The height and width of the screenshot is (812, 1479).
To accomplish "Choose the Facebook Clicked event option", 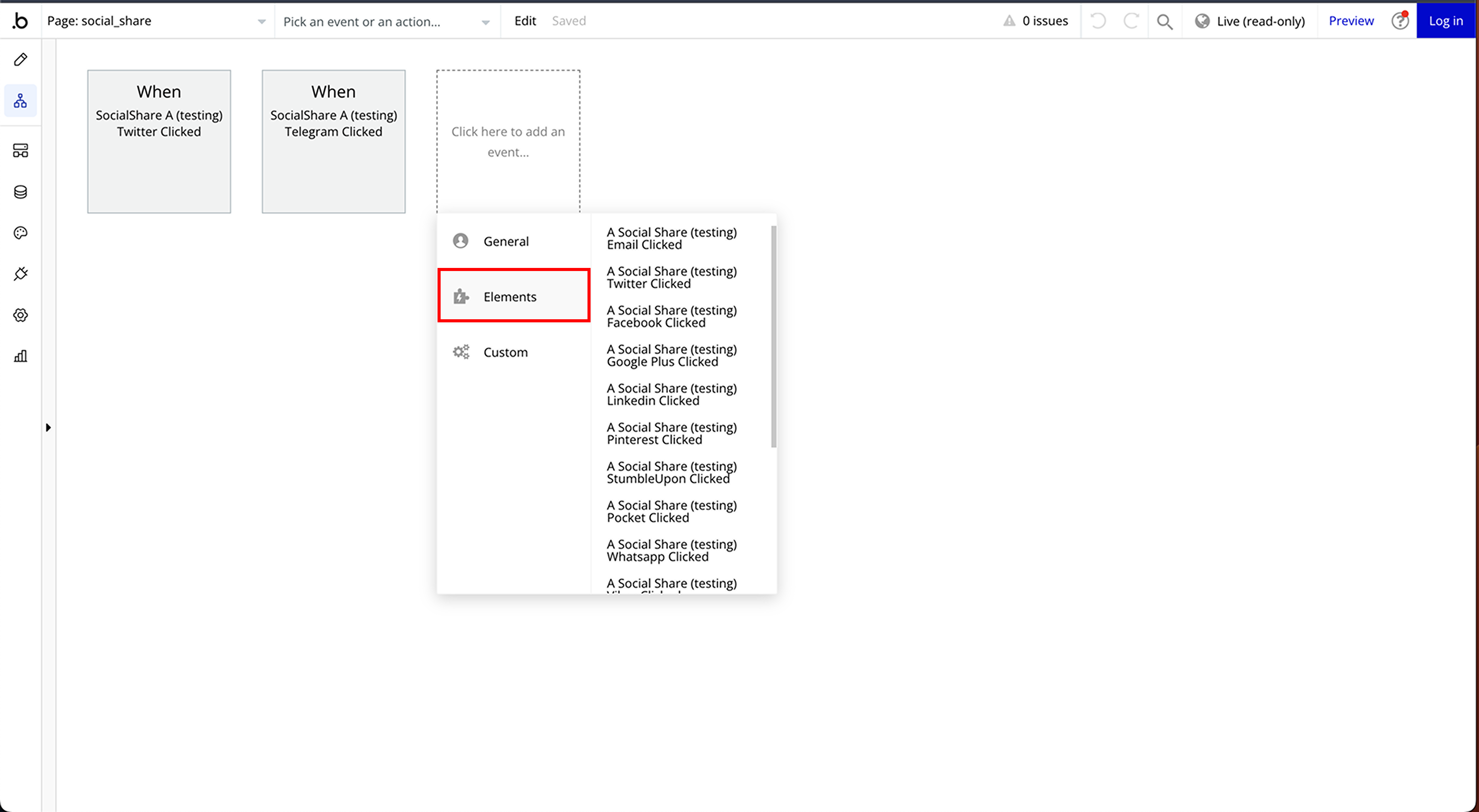I will click(671, 316).
